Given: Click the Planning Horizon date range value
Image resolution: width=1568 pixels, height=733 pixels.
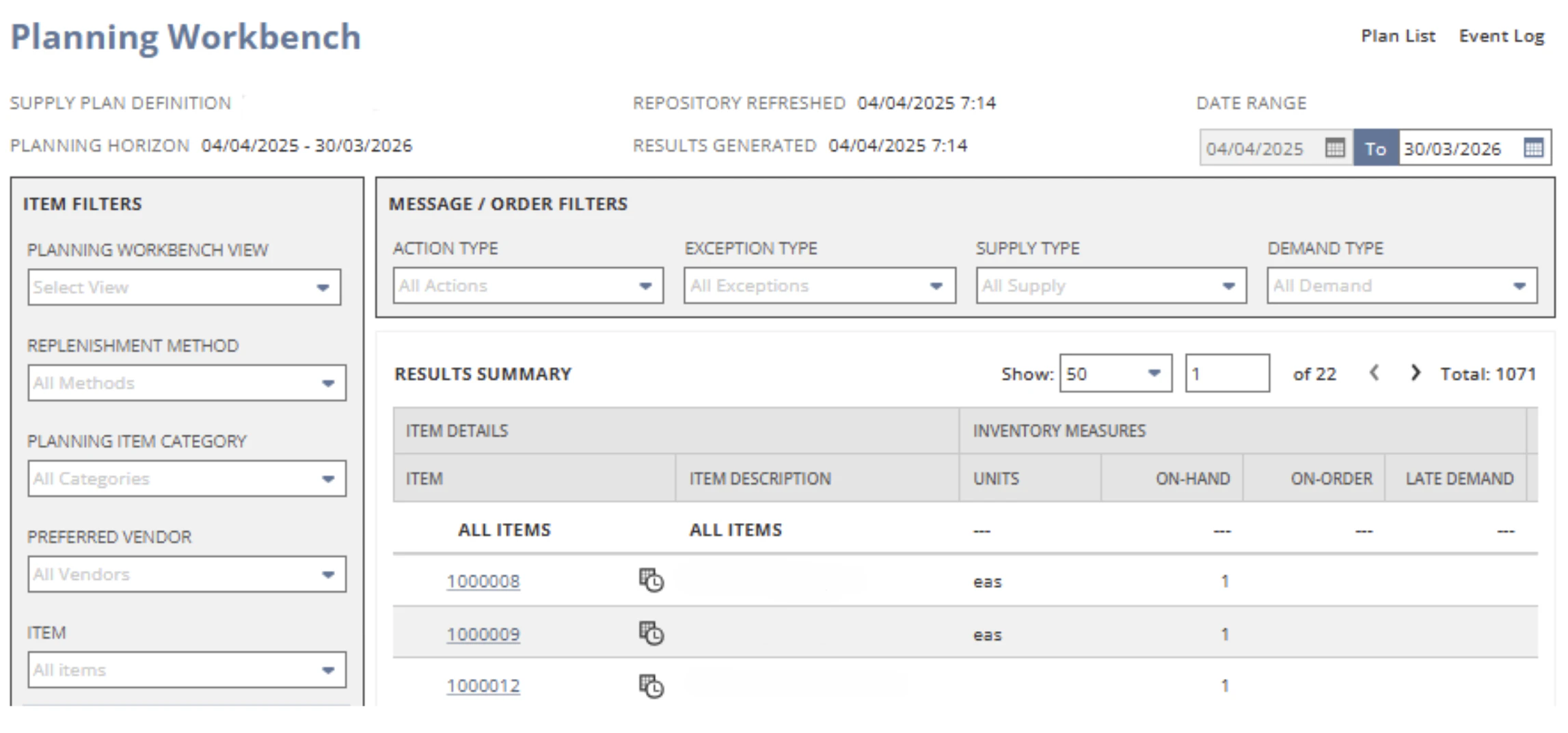Looking at the screenshot, I should (307, 146).
